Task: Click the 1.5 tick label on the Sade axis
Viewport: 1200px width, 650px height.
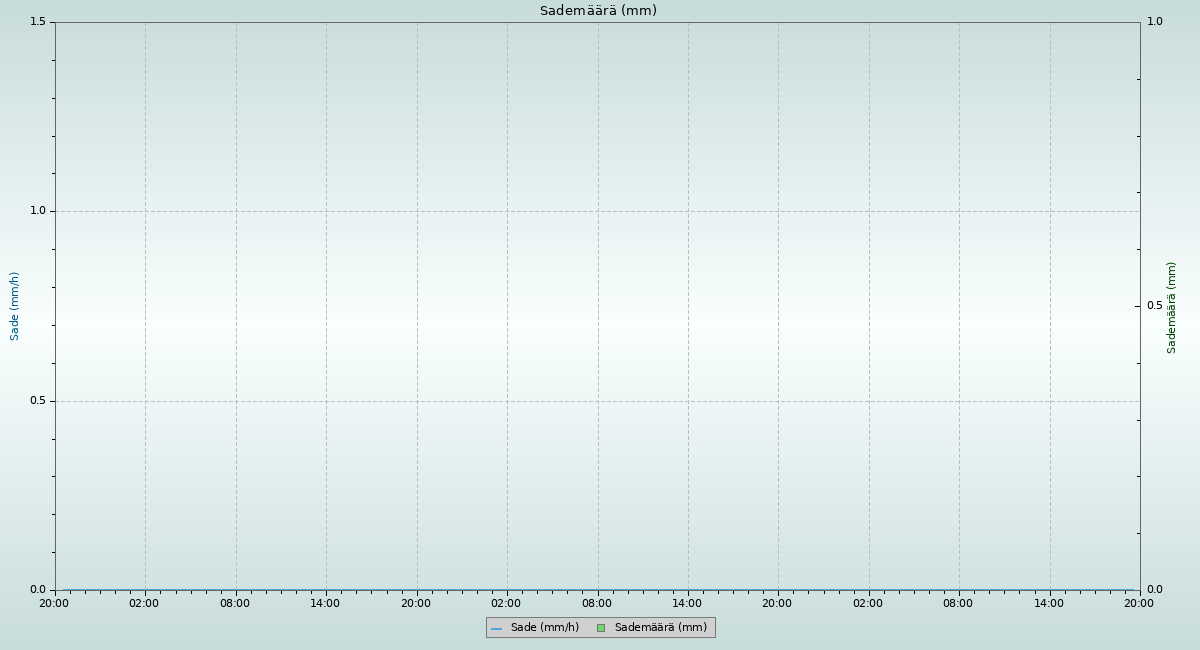Action: pyautogui.click(x=39, y=22)
